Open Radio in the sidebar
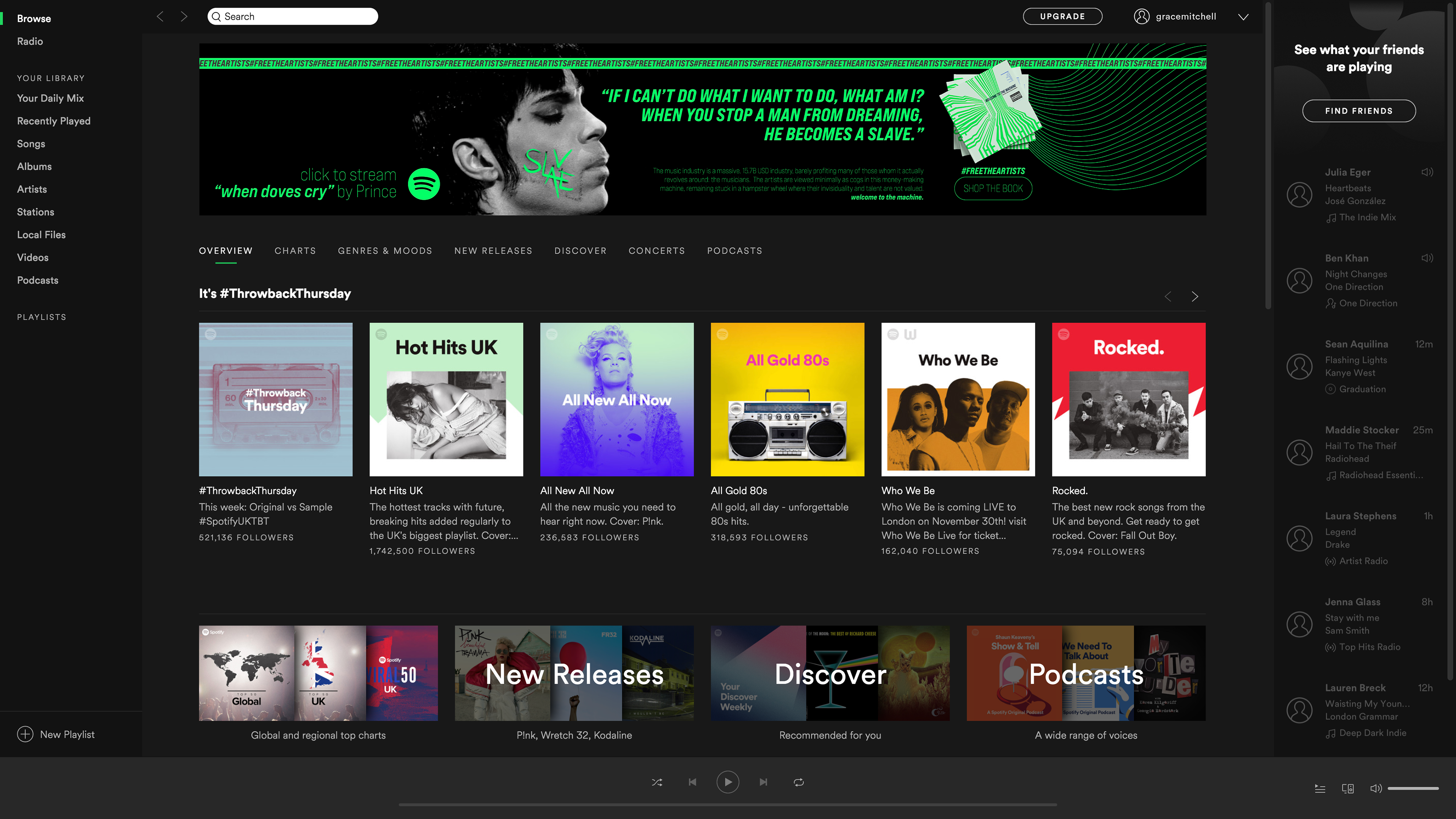This screenshot has width=1456, height=819. tap(30, 41)
